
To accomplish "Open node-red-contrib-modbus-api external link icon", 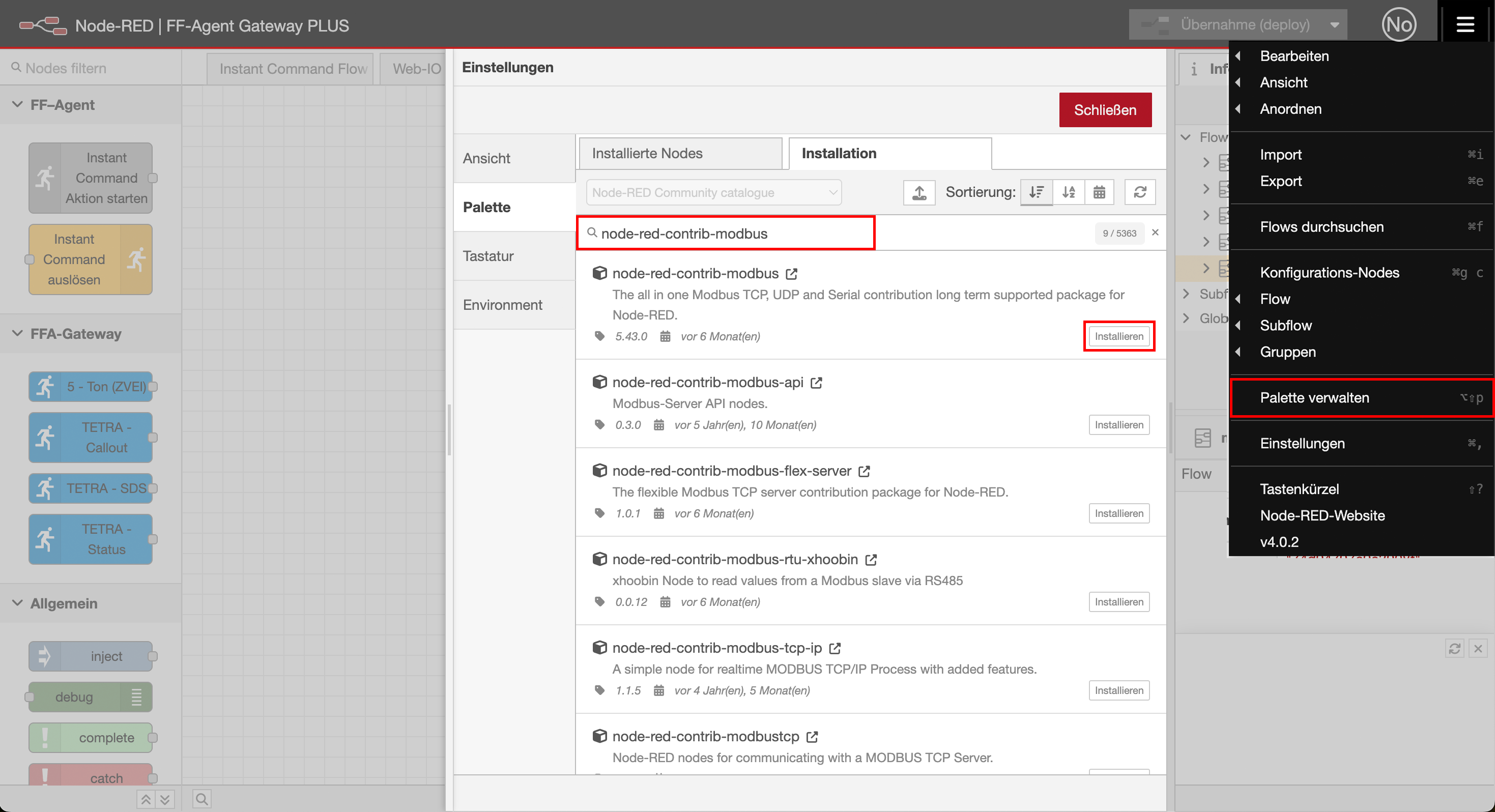I will (x=817, y=383).
